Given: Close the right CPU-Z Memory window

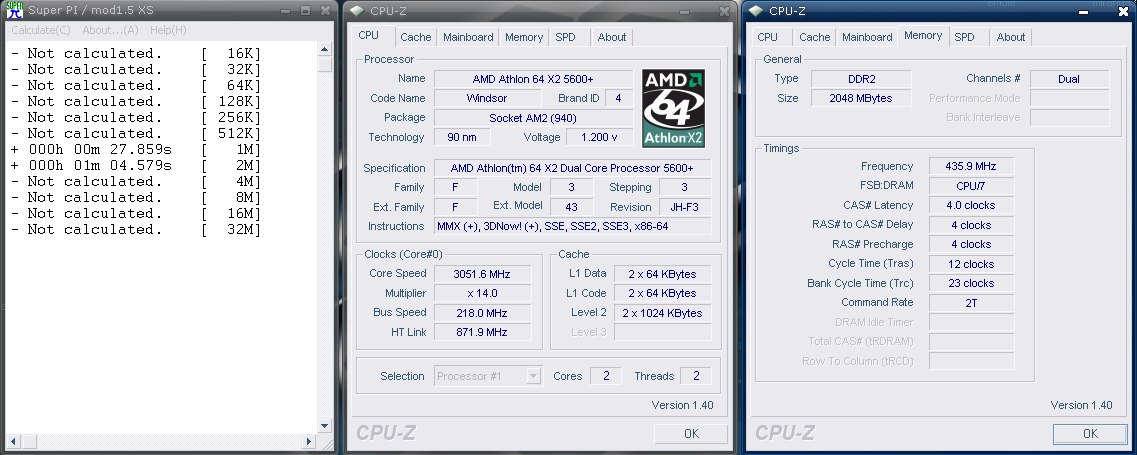Looking at the screenshot, I should [x=1123, y=11].
